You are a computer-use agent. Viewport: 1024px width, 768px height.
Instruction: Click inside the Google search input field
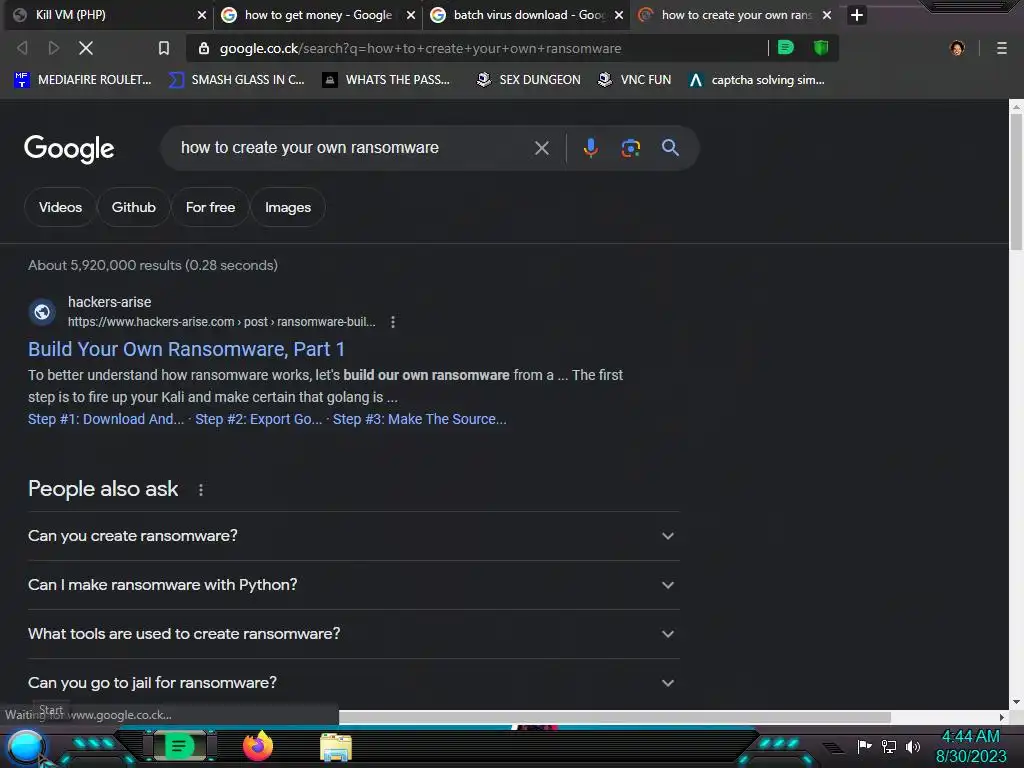[353, 148]
